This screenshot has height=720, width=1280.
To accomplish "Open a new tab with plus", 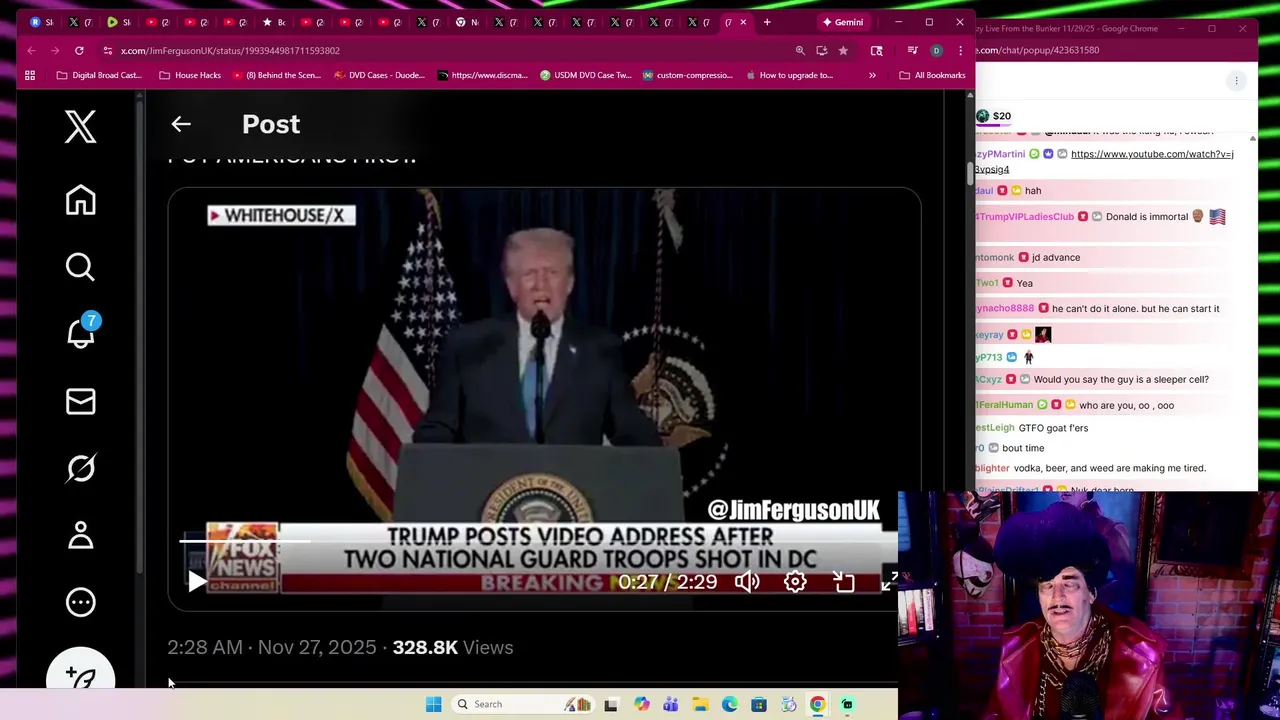I will [x=767, y=22].
